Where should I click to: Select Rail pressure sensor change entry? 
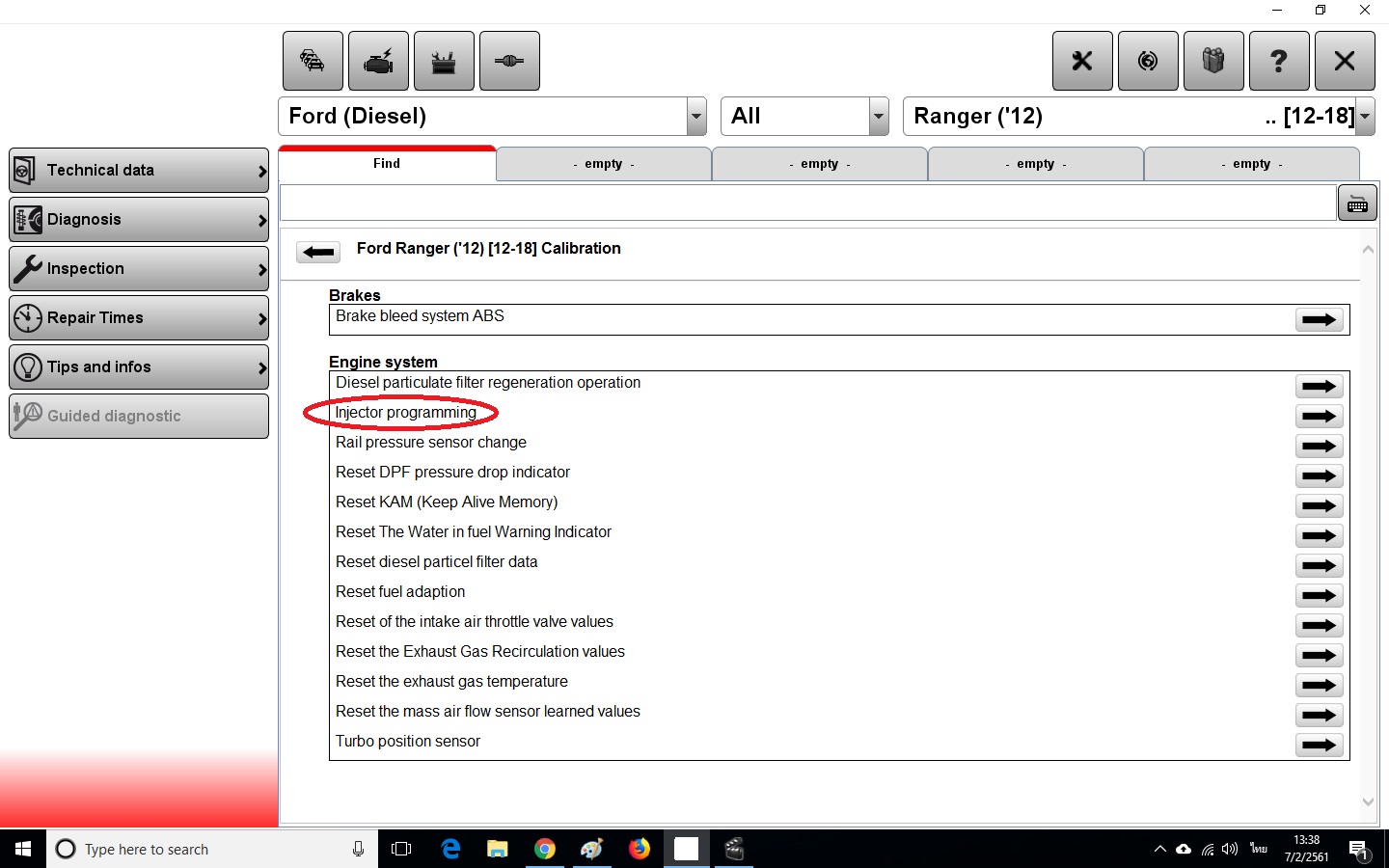click(x=431, y=443)
